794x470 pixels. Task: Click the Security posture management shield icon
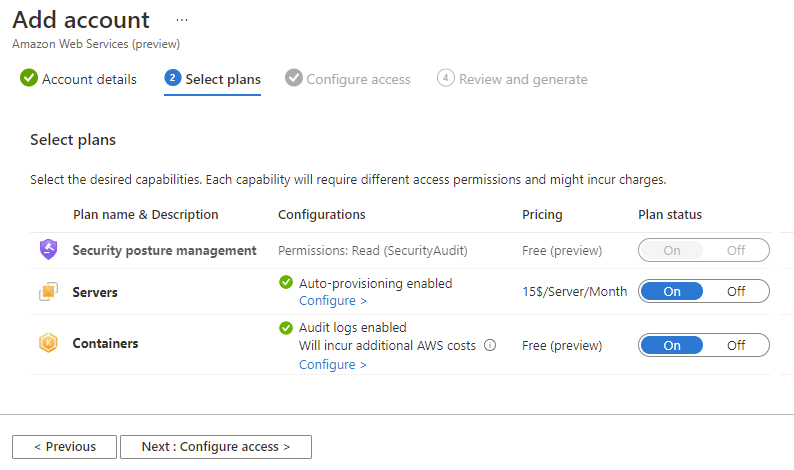coord(49,250)
